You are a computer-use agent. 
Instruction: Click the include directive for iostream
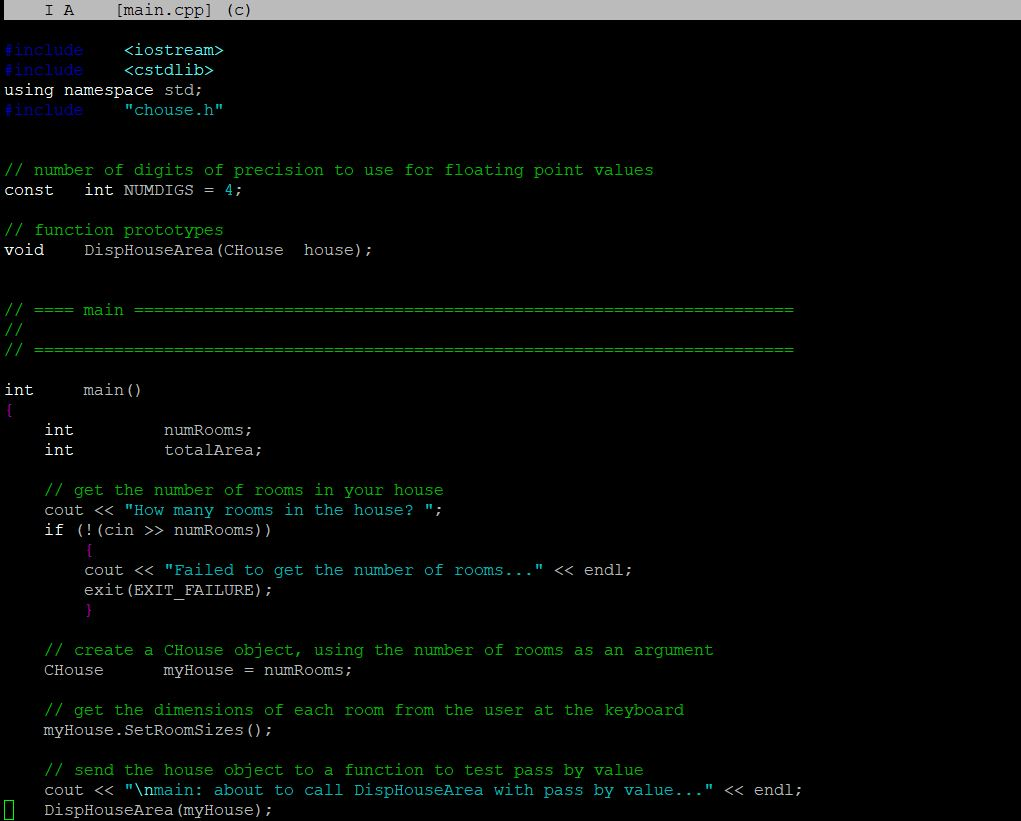click(115, 49)
